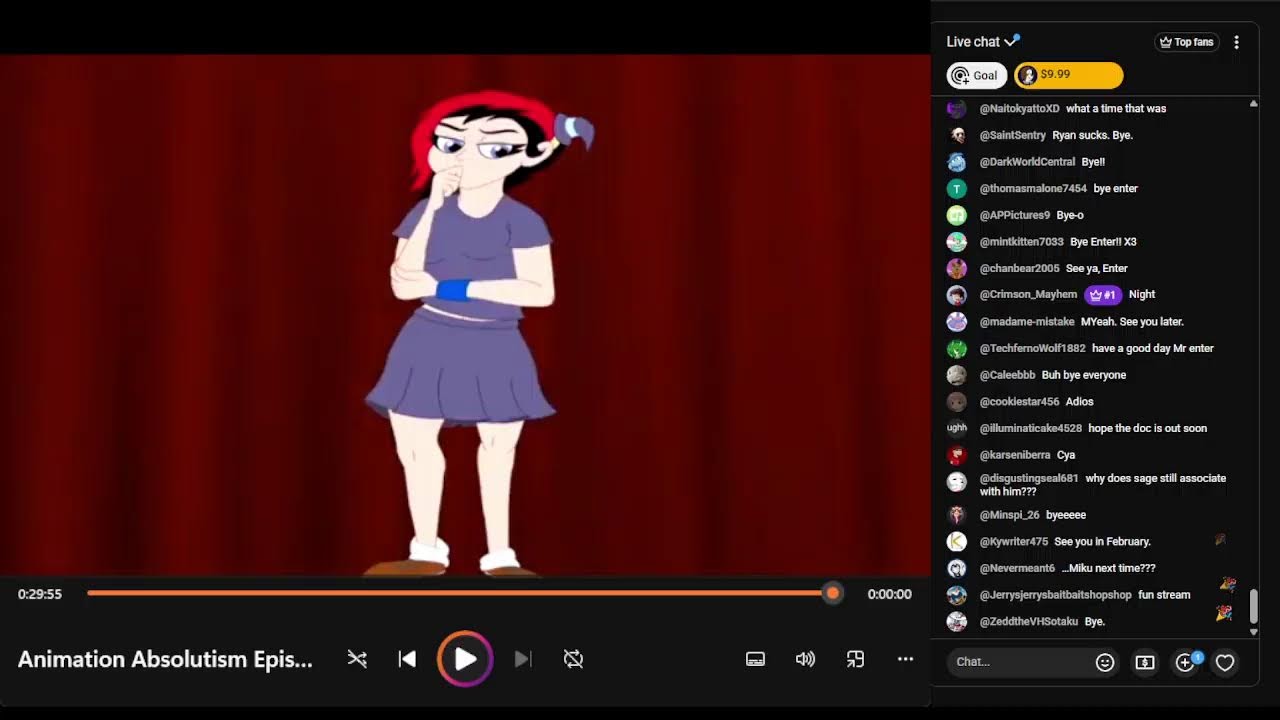Open @DarkWorldCentral's avatar
The image size is (1280, 720).
tap(957, 162)
